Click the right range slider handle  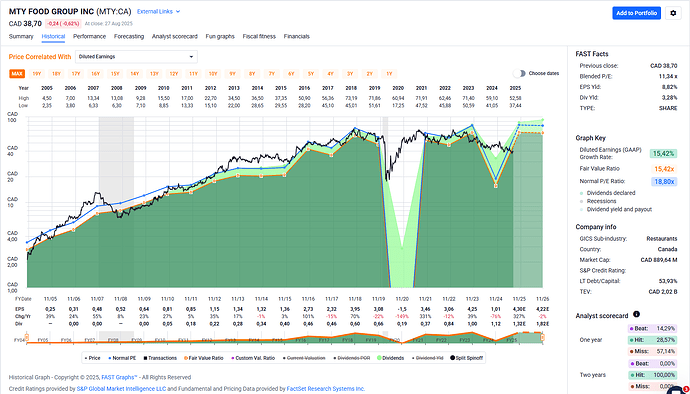pos(543,338)
